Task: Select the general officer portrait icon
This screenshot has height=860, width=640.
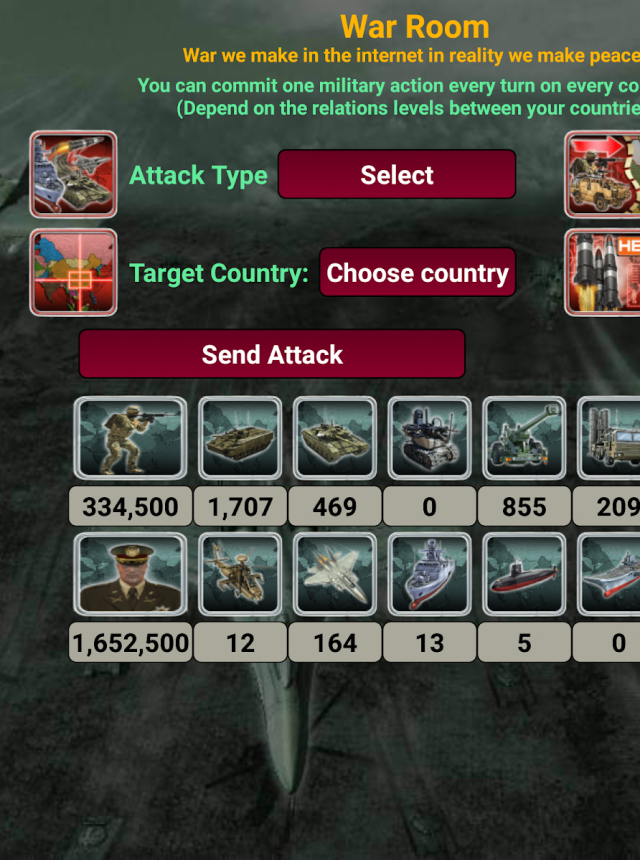Action: coord(131,574)
